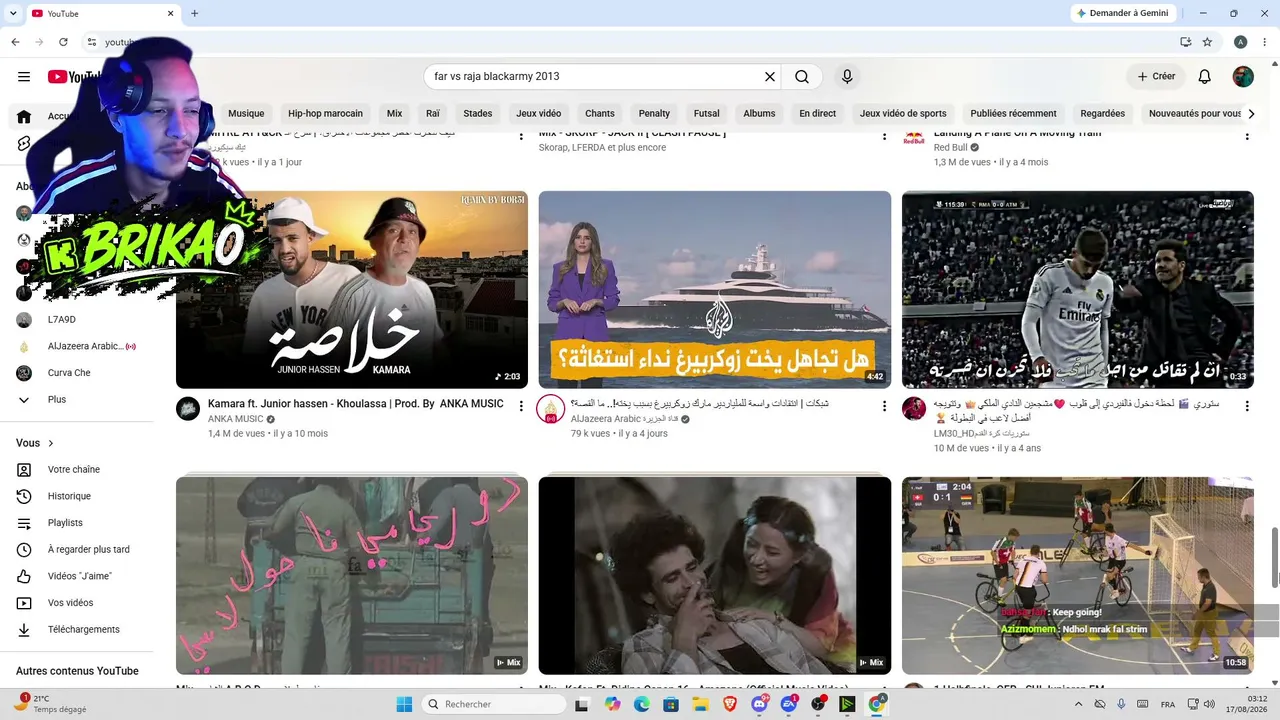
Task: Install app icon in address bar
Action: coord(1185,42)
